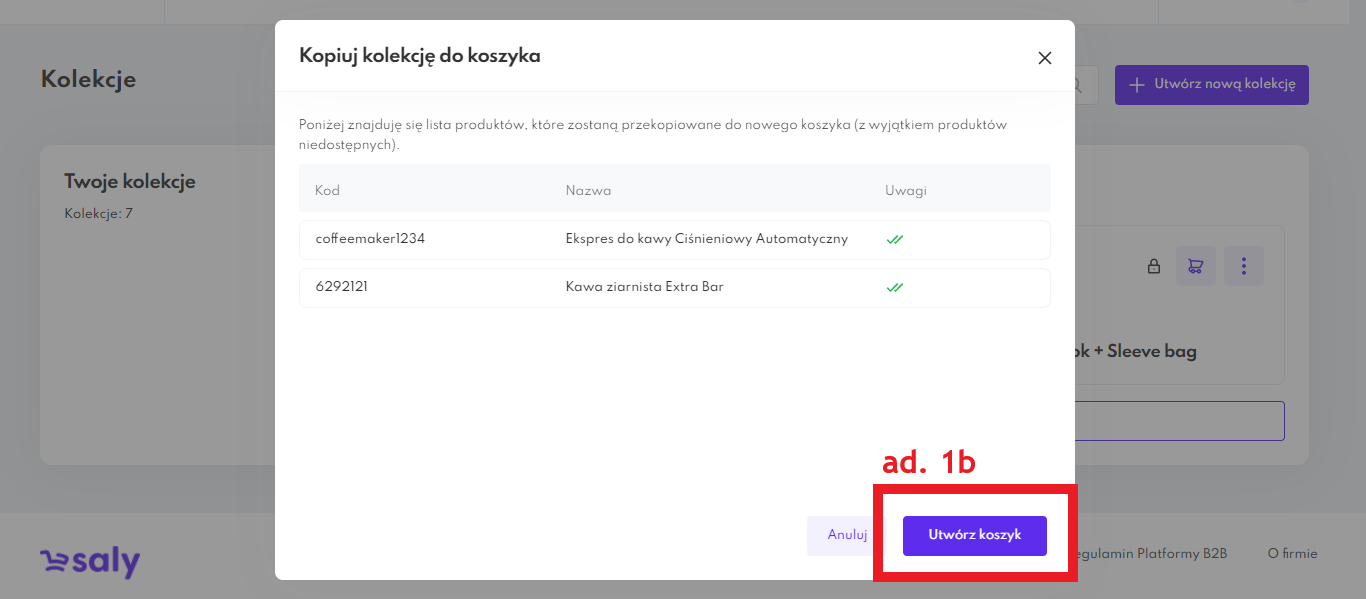Click the search magnifier icon beside the dialog

(1080, 86)
